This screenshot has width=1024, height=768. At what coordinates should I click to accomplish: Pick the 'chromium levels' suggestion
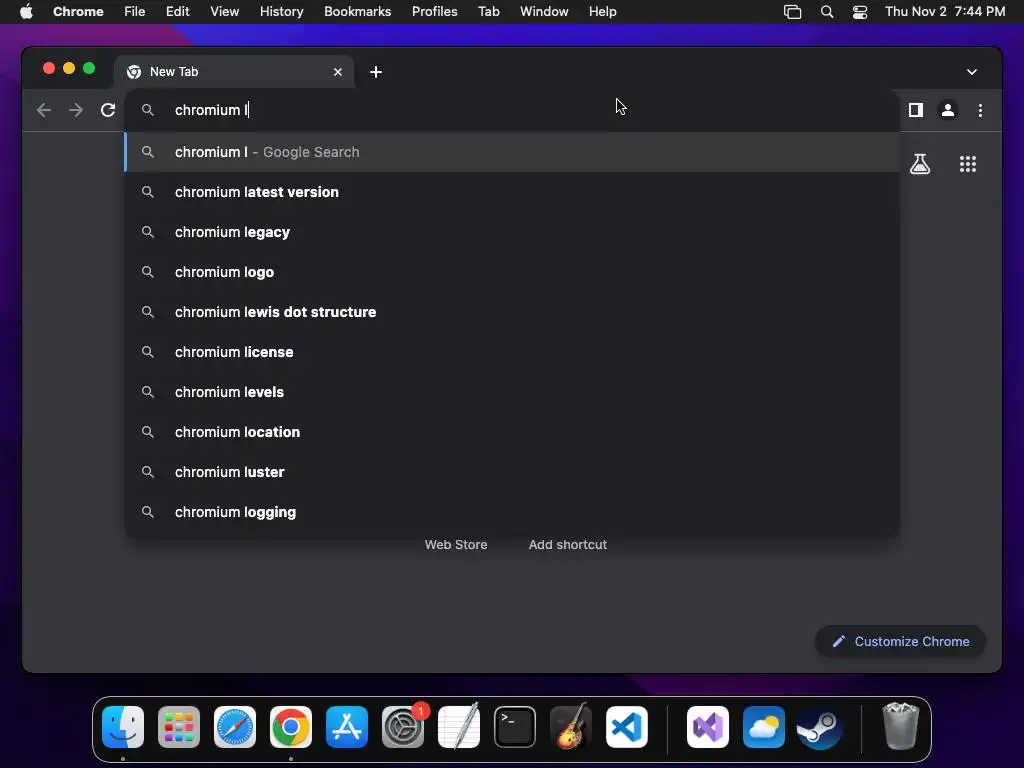point(511,392)
